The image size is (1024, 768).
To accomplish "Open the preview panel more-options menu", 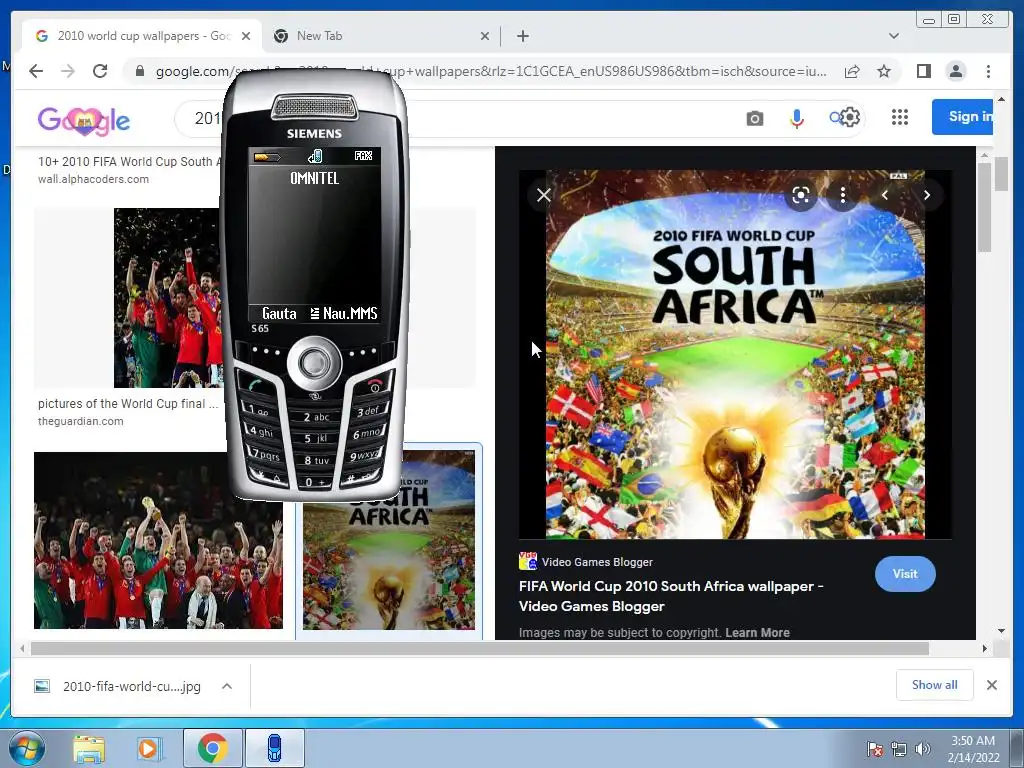I will pos(842,195).
